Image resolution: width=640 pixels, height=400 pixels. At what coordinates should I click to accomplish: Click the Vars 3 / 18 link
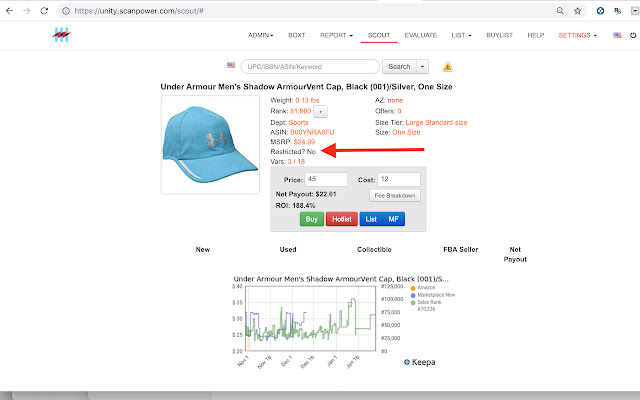(x=296, y=162)
